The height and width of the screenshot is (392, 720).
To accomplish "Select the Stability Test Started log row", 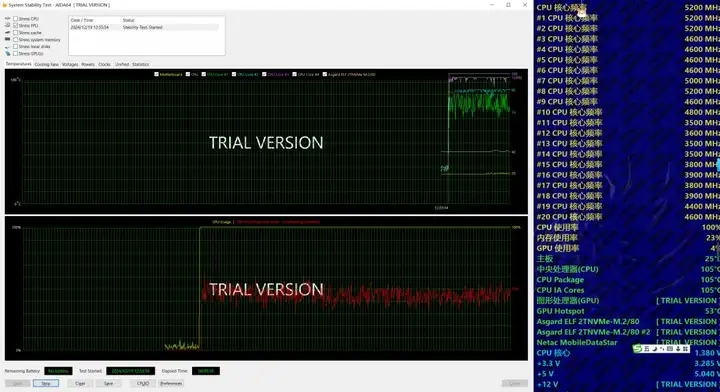I will point(144,28).
